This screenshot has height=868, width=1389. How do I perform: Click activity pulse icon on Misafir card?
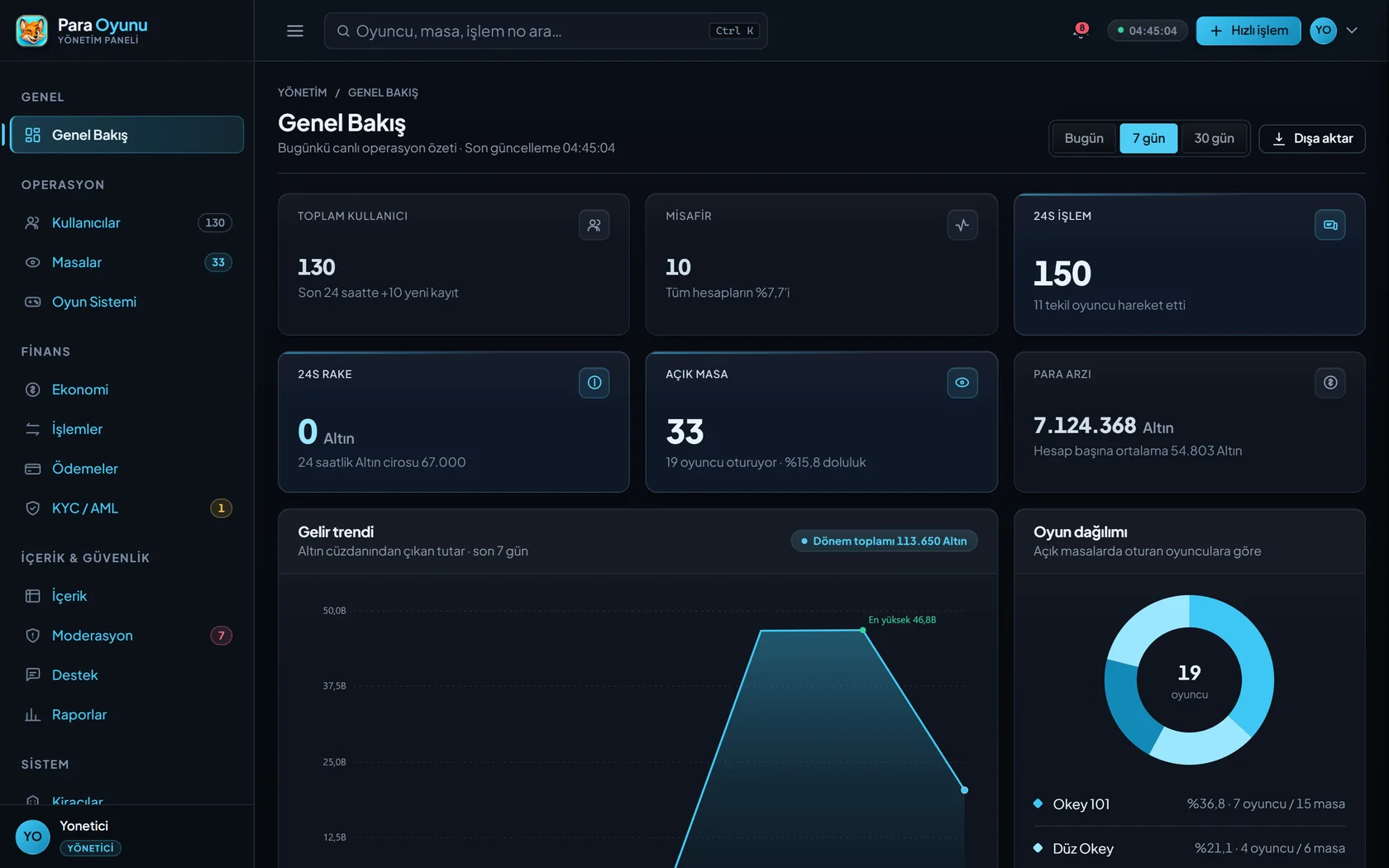(x=962, y=225)
